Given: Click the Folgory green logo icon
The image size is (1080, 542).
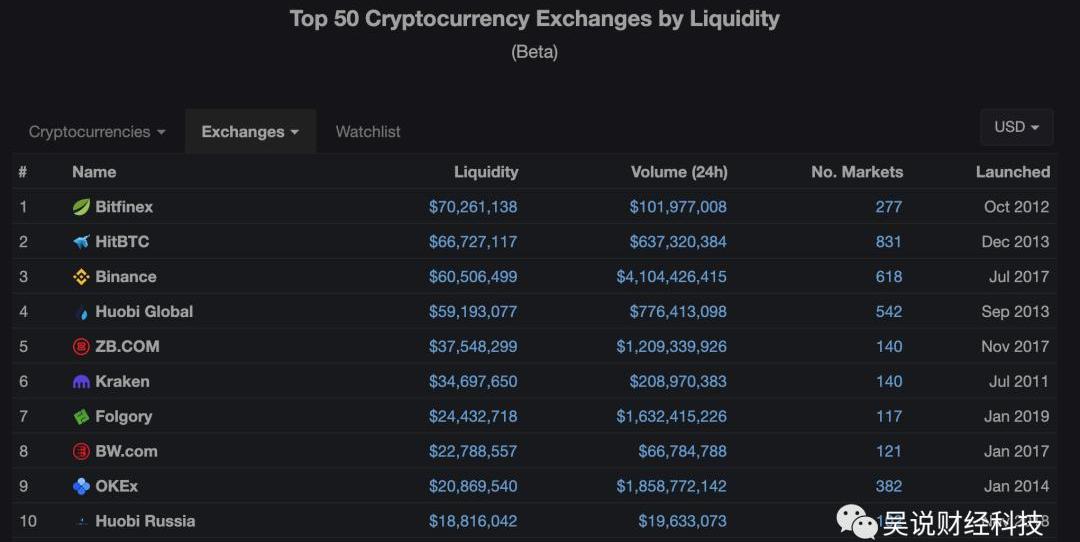Looking at the screenshot, I should coord(81,417).
